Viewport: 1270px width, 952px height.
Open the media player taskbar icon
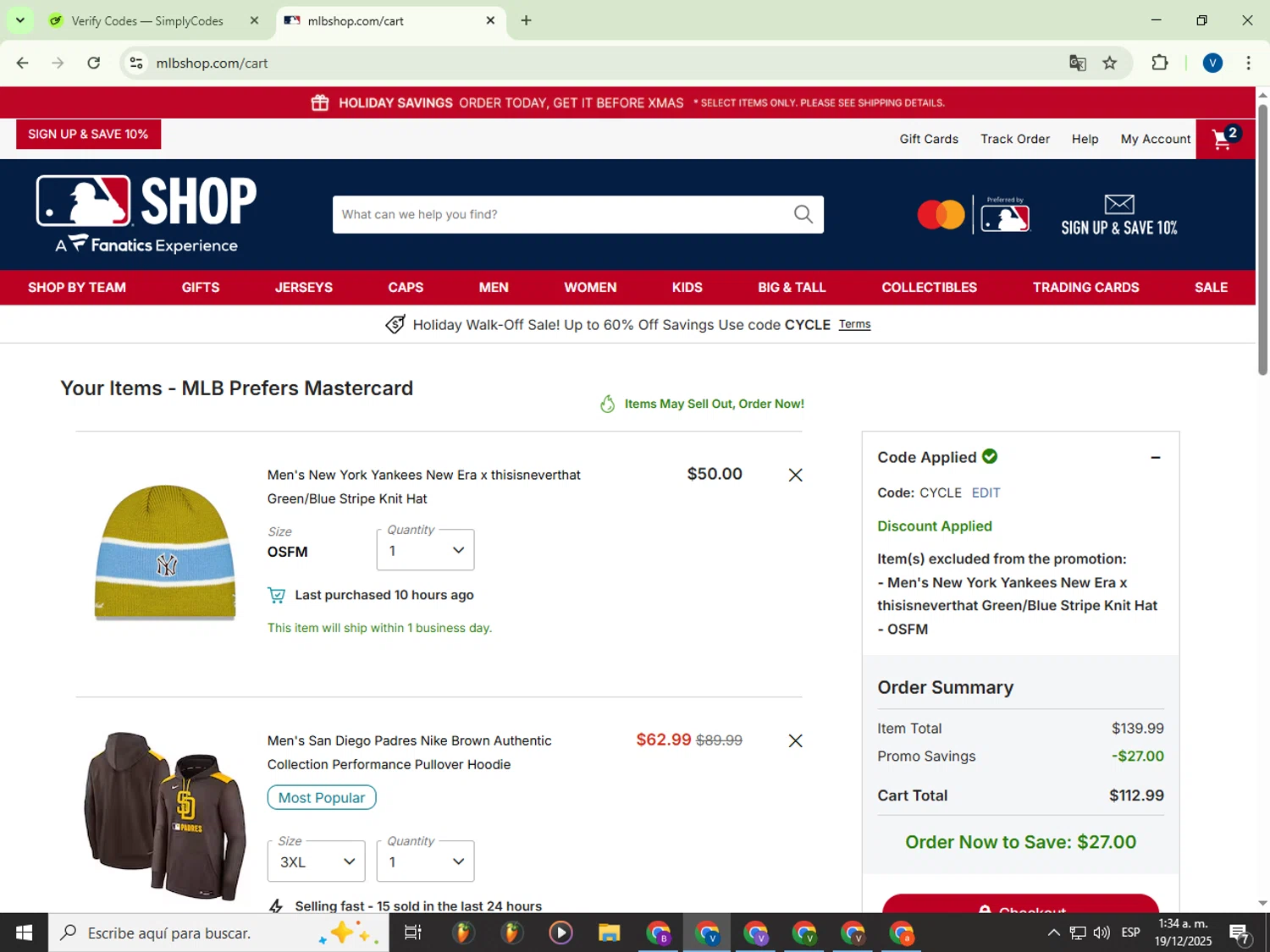[560, 933]
